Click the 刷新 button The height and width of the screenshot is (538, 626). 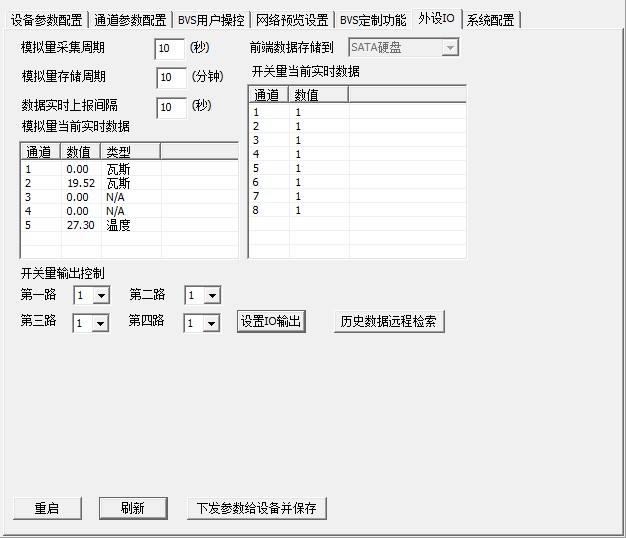[132, 508]
